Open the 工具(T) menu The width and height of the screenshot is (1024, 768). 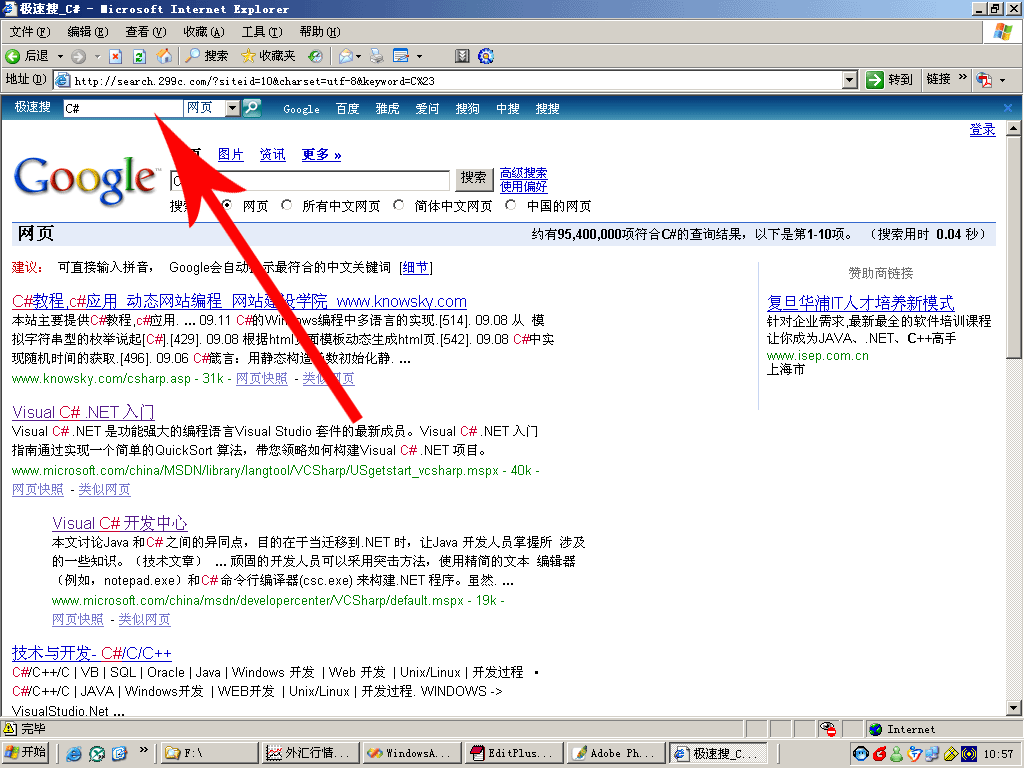[x=262, y=32]
